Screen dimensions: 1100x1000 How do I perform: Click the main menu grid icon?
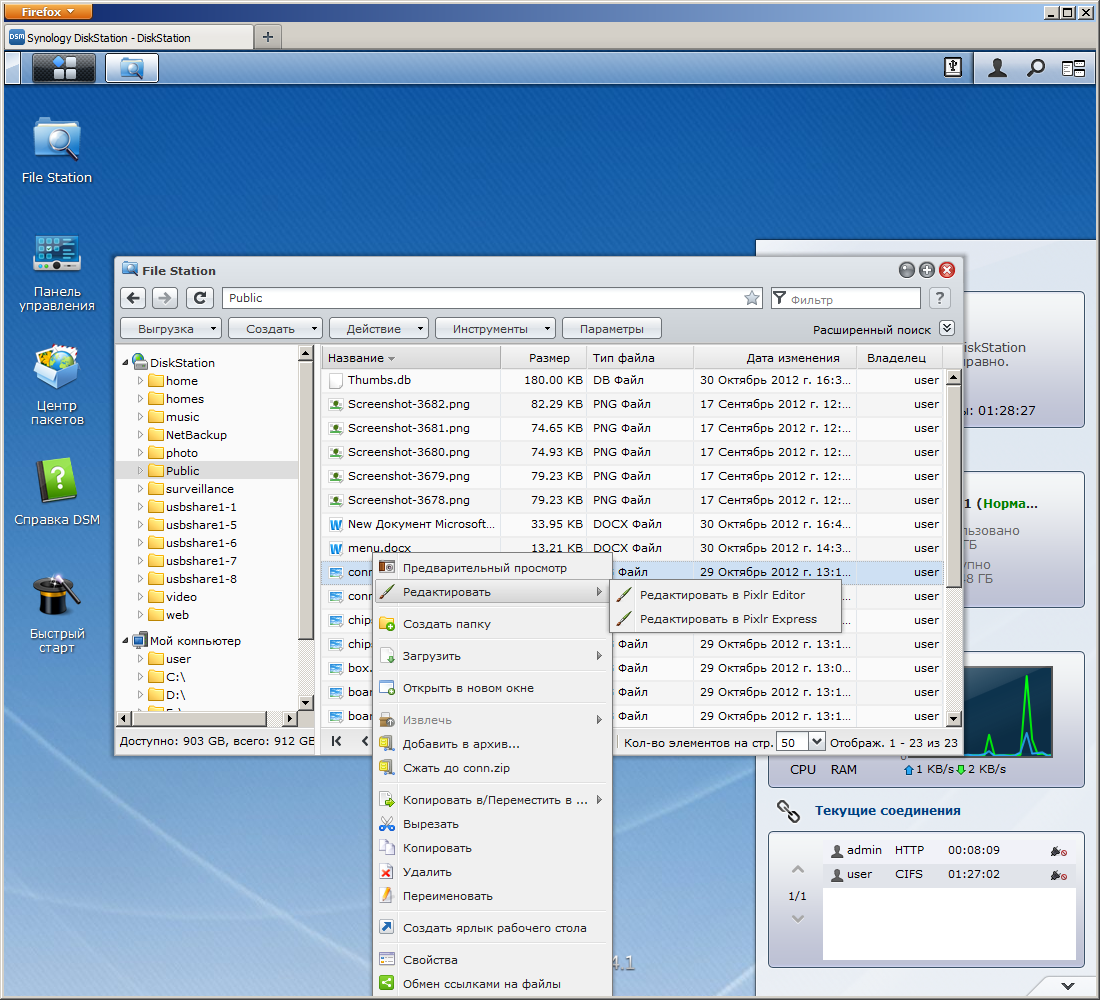[64, 68]
